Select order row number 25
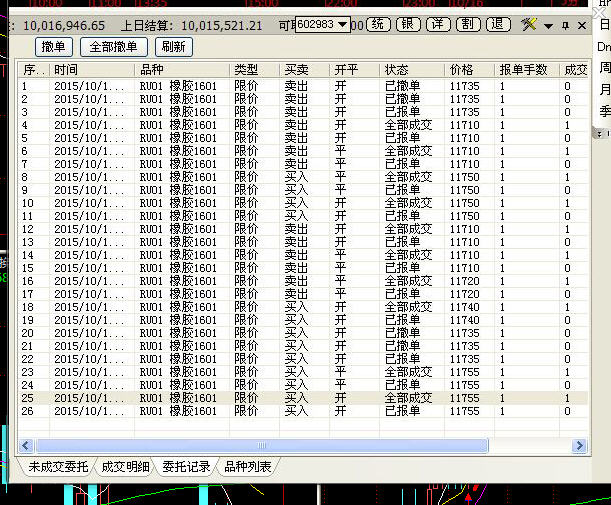Image resolution: width=611 pixels, height=505 pixels. 300,398
